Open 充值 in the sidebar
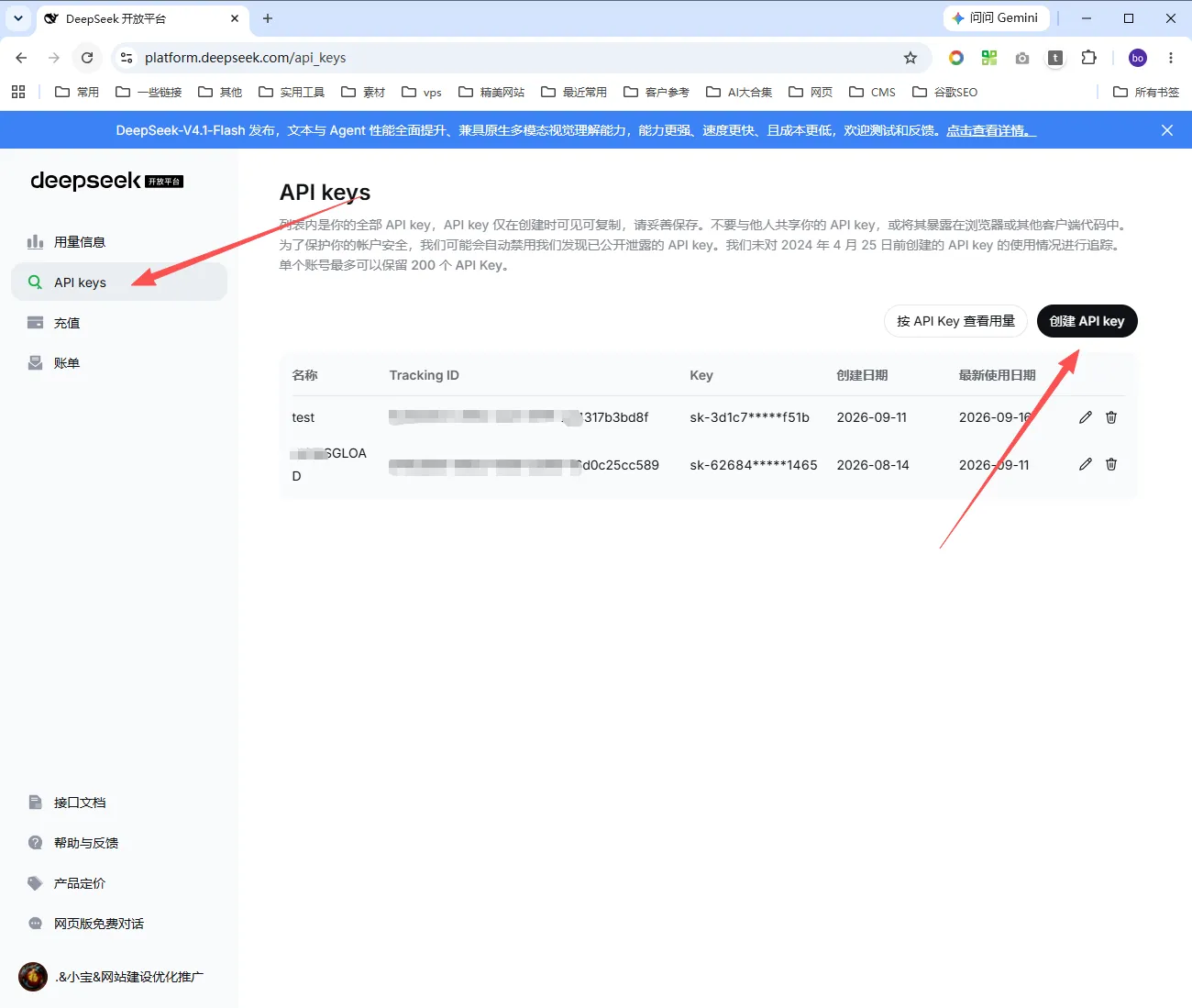 pyautogui.click(x=119, y=323)
